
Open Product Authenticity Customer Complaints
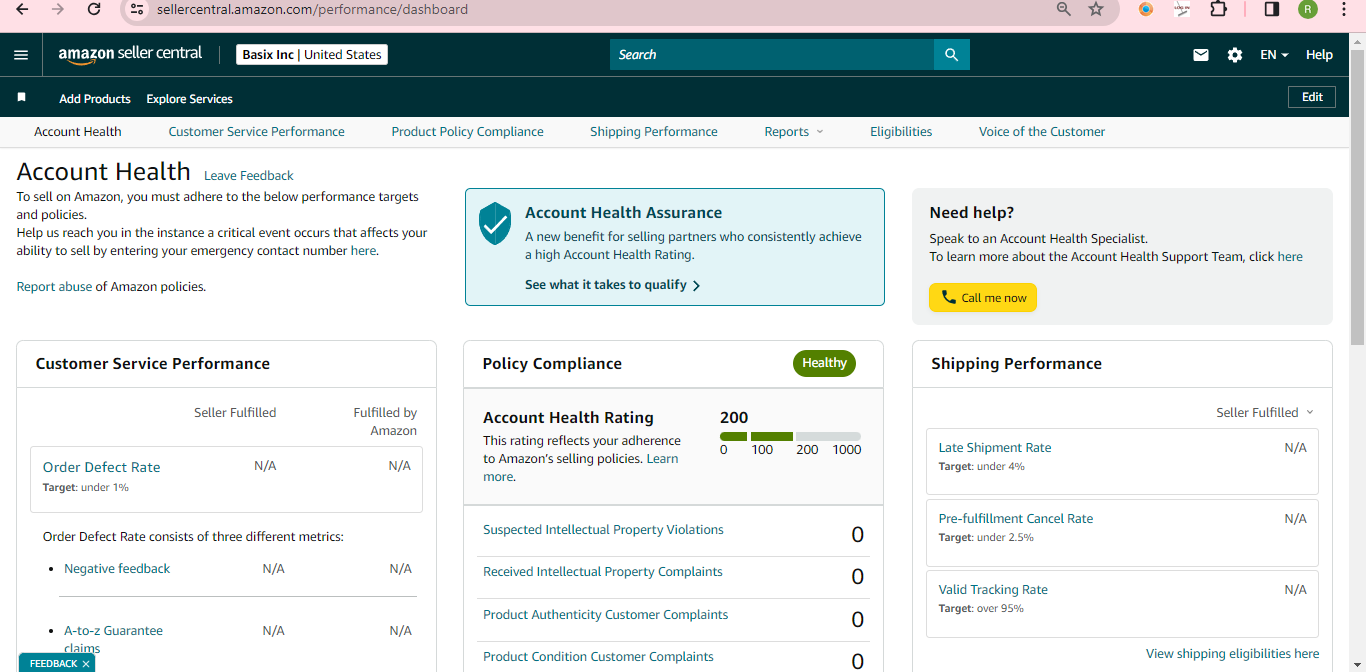(x=606, y=615)
